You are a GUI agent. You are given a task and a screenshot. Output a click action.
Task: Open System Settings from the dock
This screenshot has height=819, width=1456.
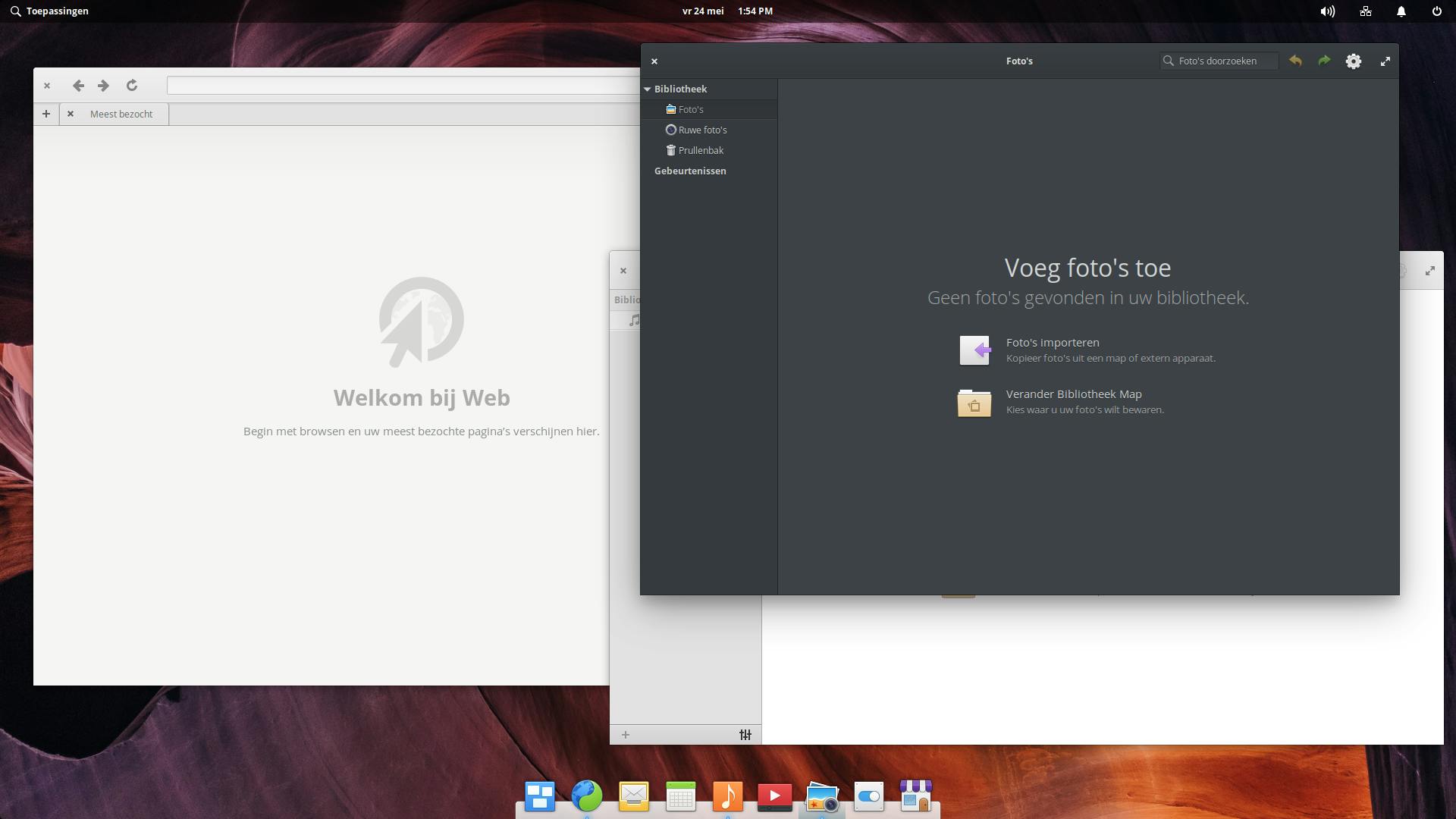click(x=869, y=796)
